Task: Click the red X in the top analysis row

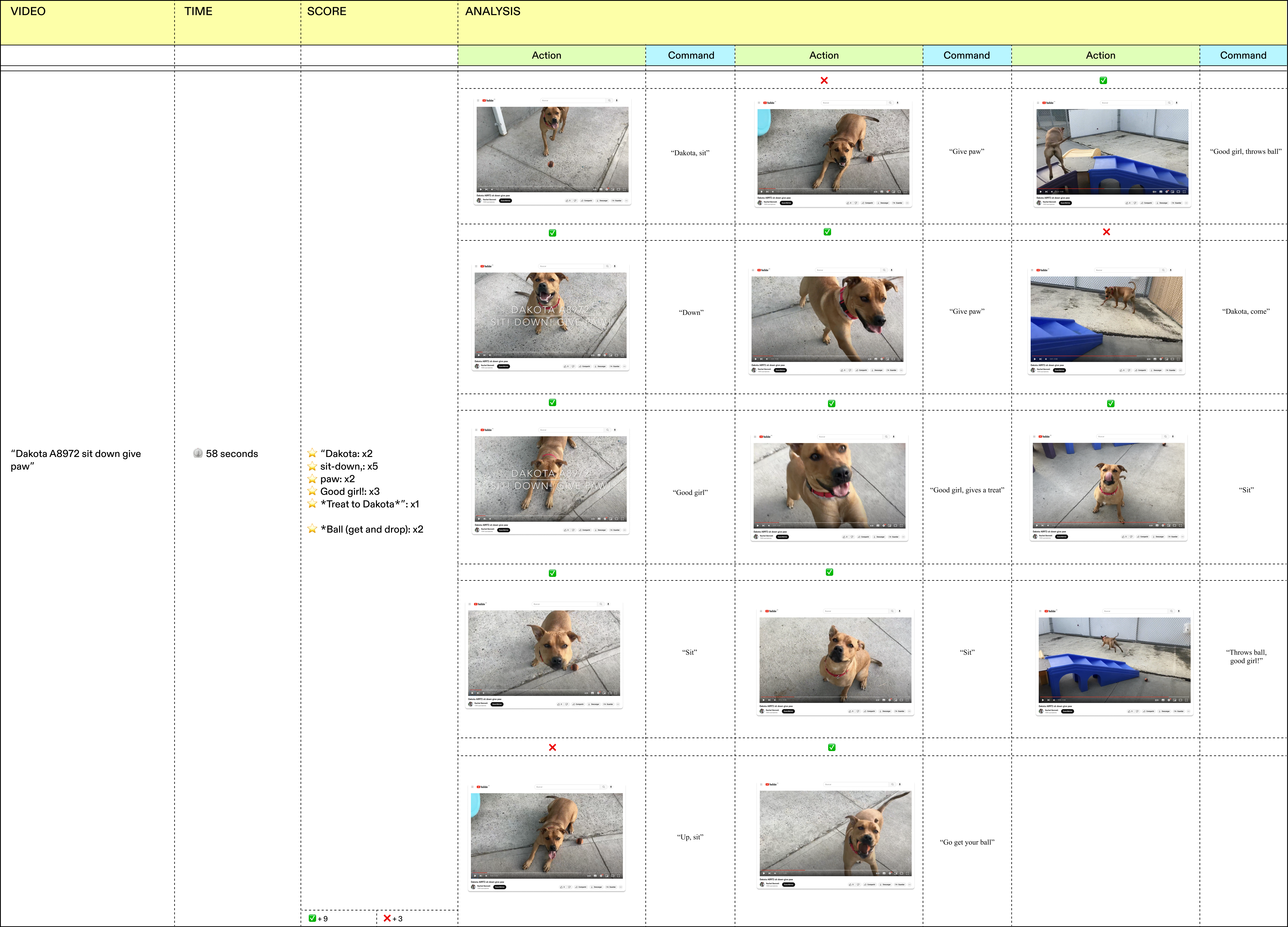Action: click(x=824, y=81)
